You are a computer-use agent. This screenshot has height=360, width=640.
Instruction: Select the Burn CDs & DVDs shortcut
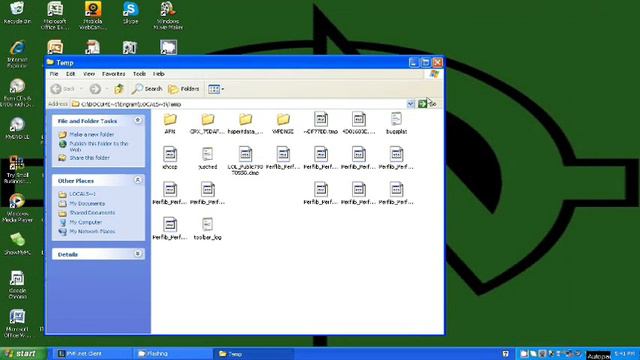17,93
